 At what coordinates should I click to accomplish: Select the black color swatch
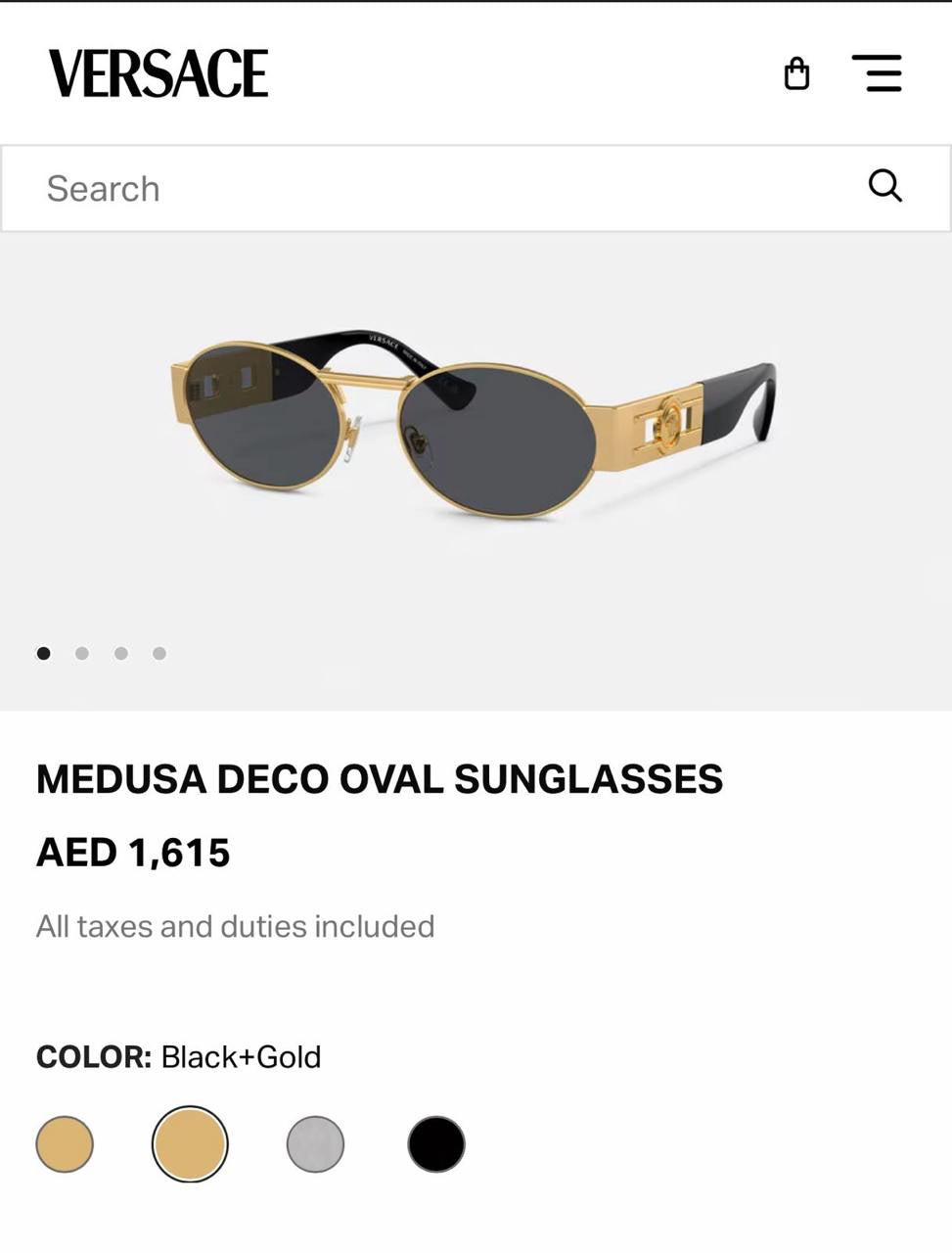click(x=436, y=1144)
